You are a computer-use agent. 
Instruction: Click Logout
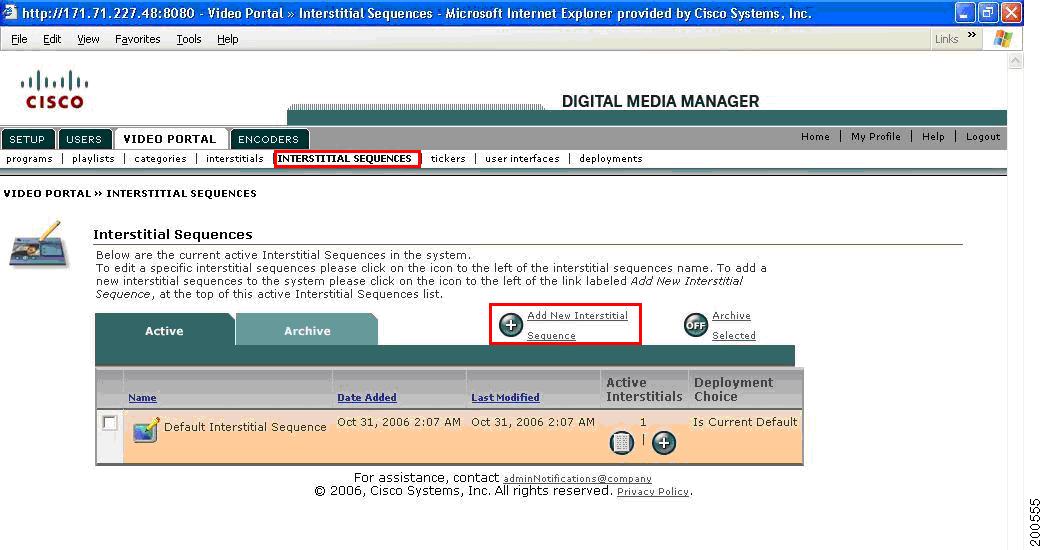pos(983,136)
